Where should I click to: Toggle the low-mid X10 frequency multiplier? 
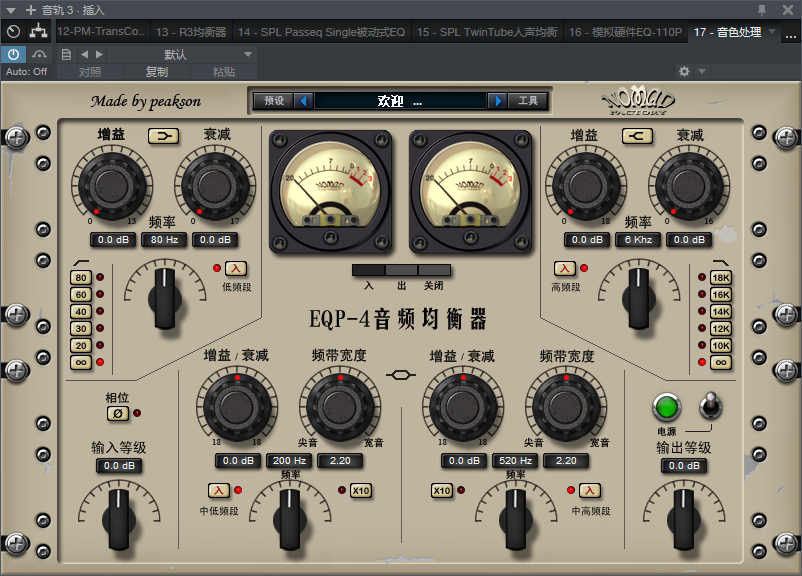[361, 491]
